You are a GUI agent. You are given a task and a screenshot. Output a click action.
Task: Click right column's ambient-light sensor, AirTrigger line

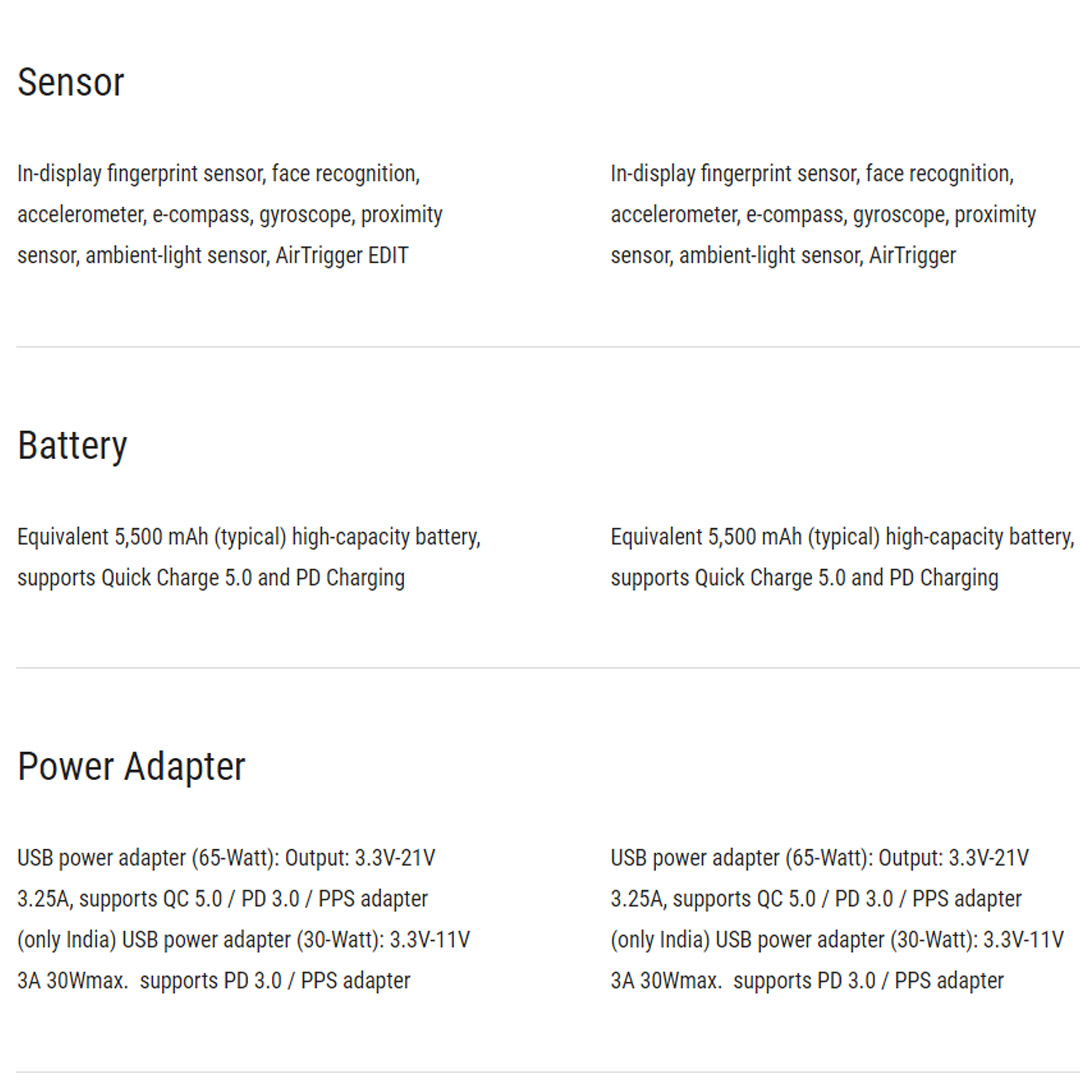coord(783,256)
